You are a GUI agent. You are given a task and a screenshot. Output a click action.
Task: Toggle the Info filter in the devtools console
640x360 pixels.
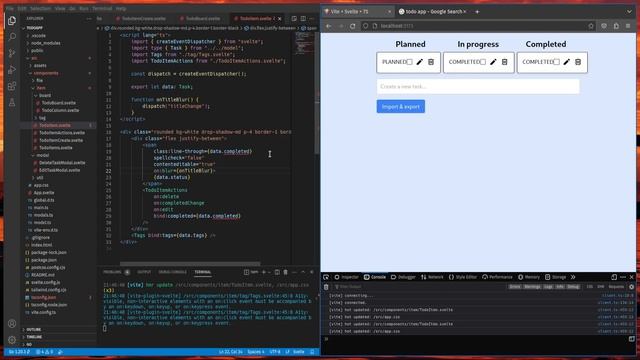point(560,287)
